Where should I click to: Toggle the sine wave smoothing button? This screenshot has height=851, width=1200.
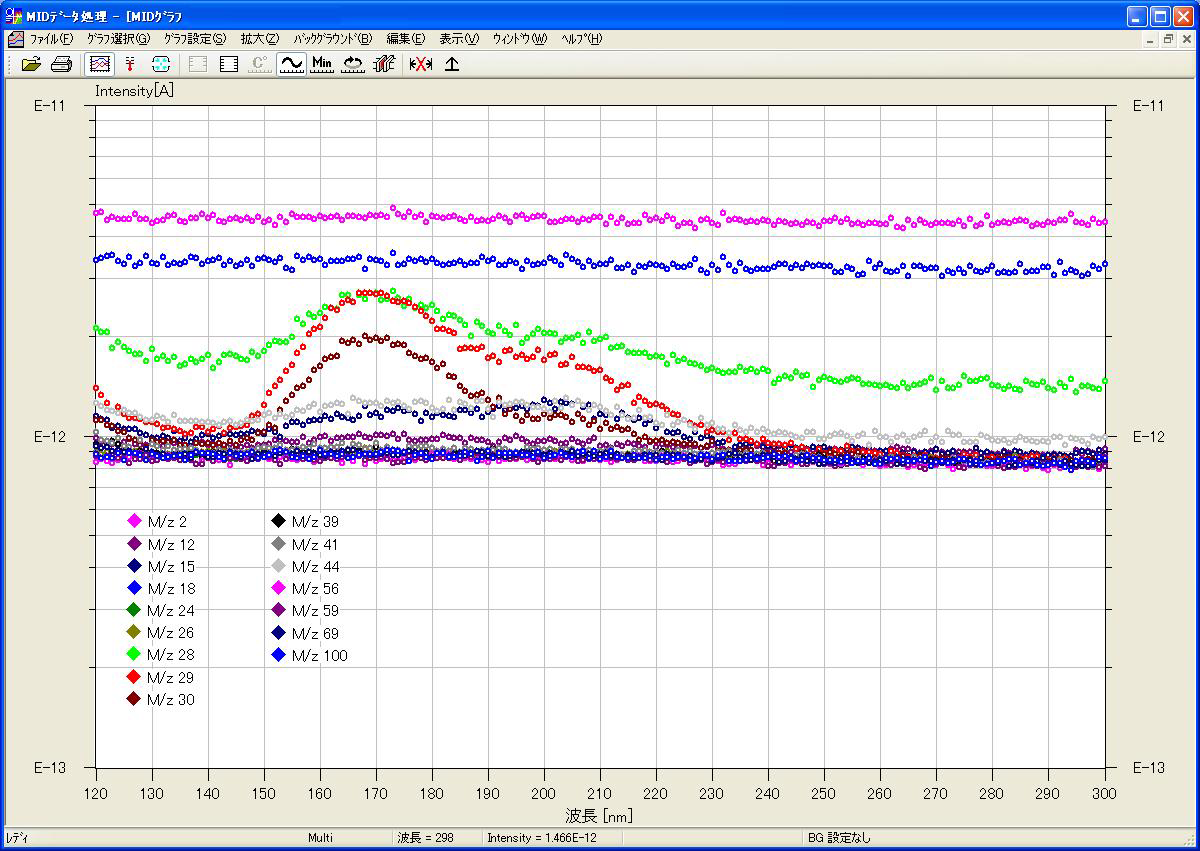point(291,64)
